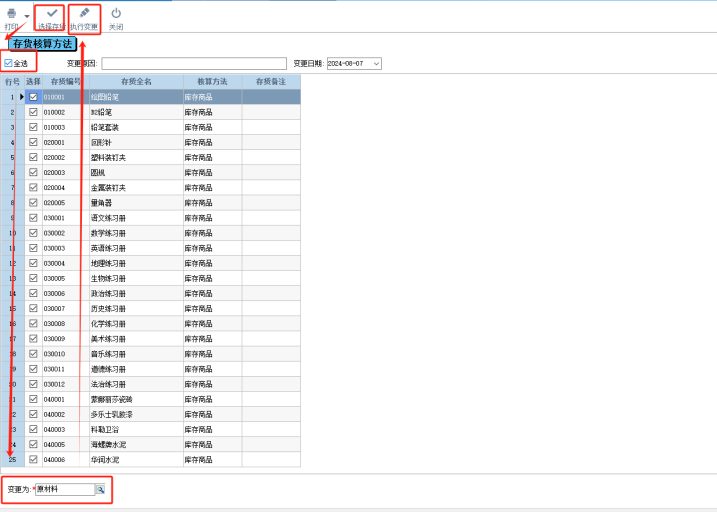
Task: Select the 法治练习册 cell
Action: point(136,384)
